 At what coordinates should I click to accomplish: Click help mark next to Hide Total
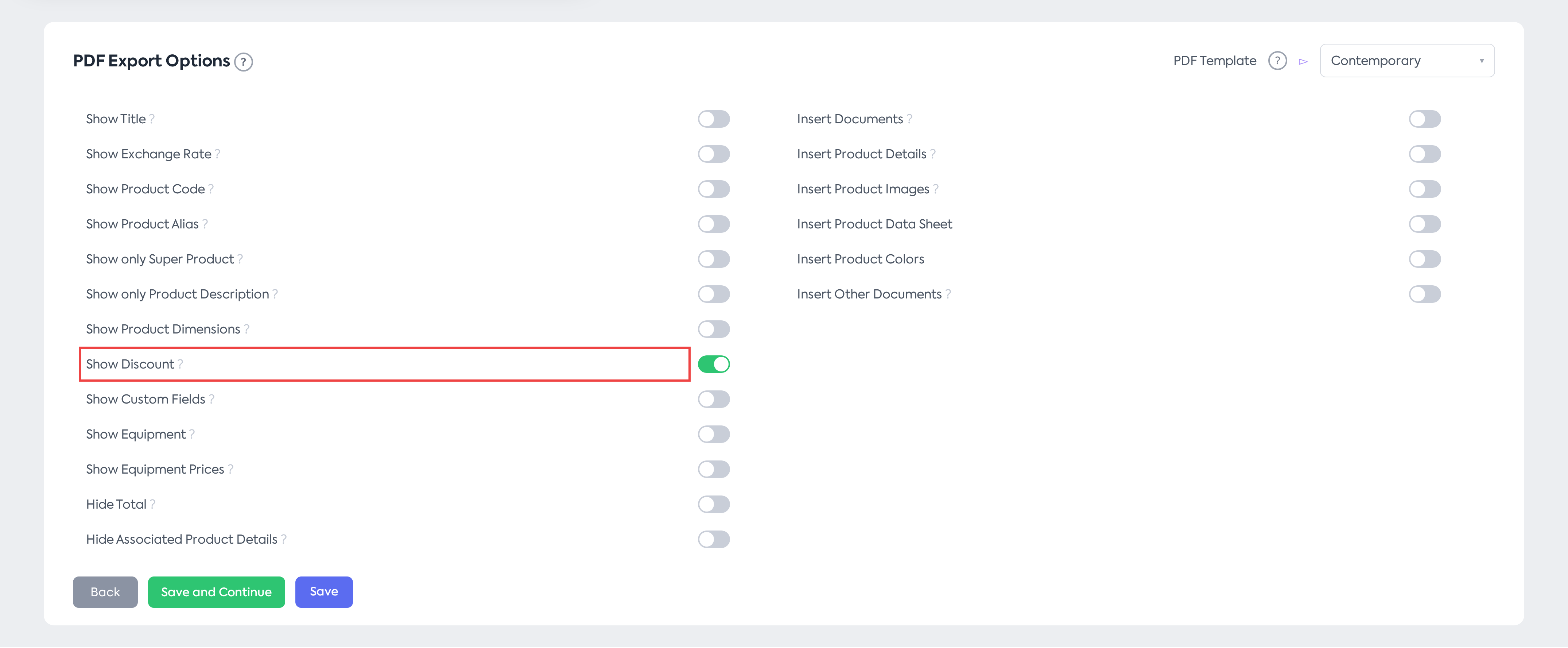coord(153,504)
